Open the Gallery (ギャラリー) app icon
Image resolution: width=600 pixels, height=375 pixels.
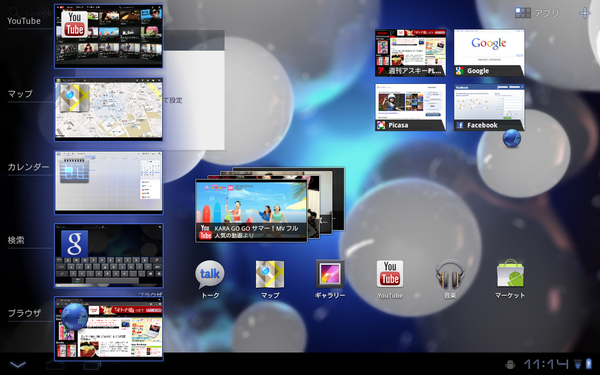[x=330, y=274]
